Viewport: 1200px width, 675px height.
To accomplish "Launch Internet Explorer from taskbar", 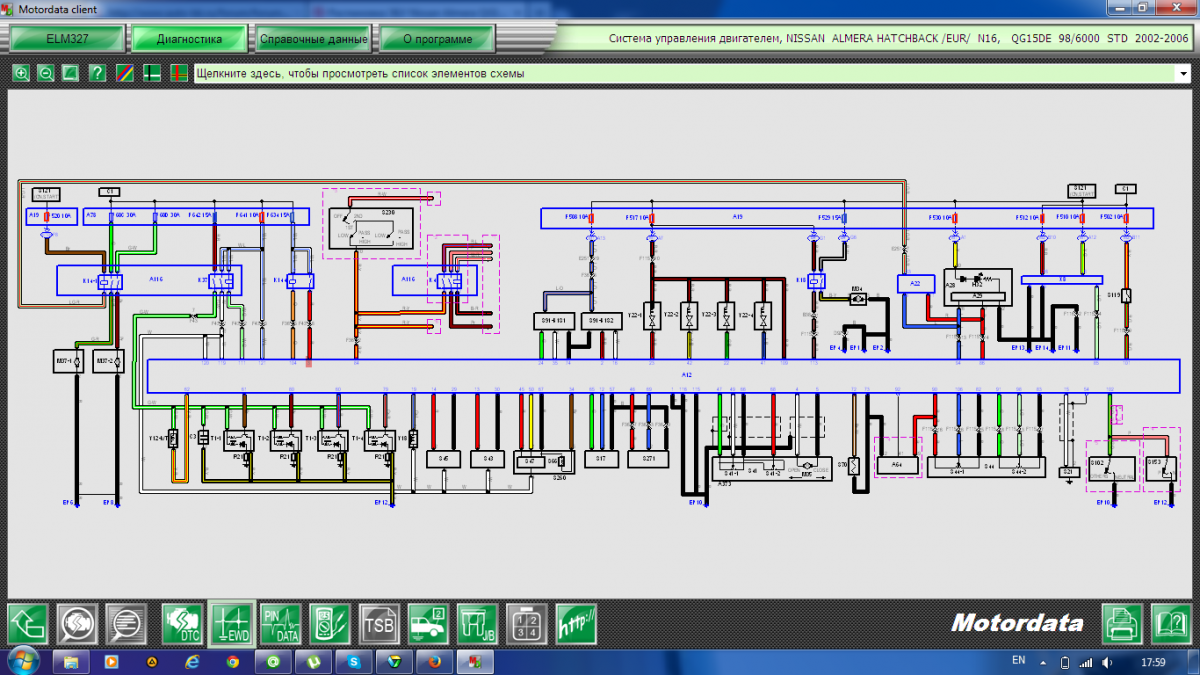I will click(192, 661).
